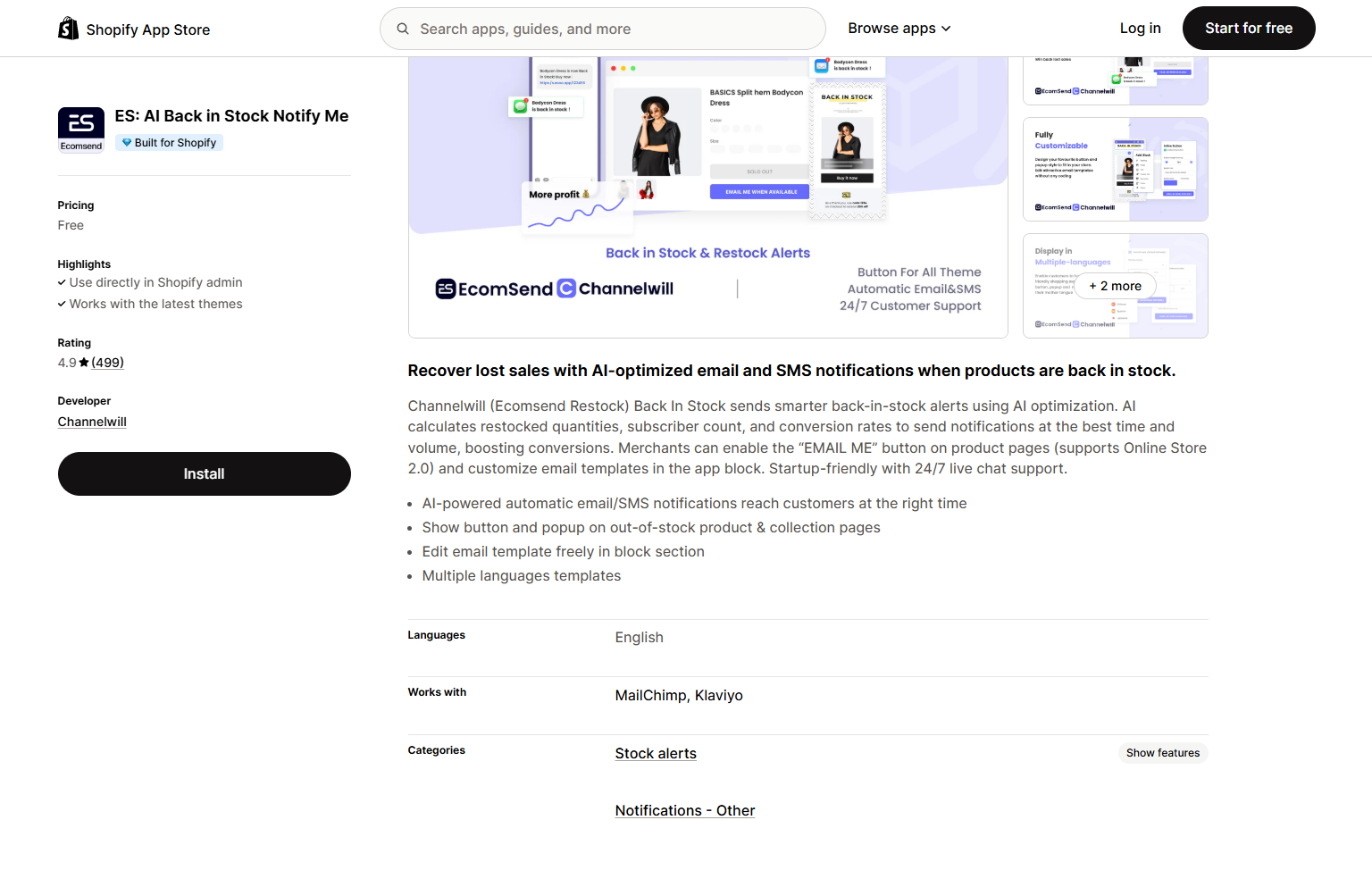Click the Shopify bag logo icon
This screenshot has width=1372, height=887.
pyautogui.click(x=68, y=29)
